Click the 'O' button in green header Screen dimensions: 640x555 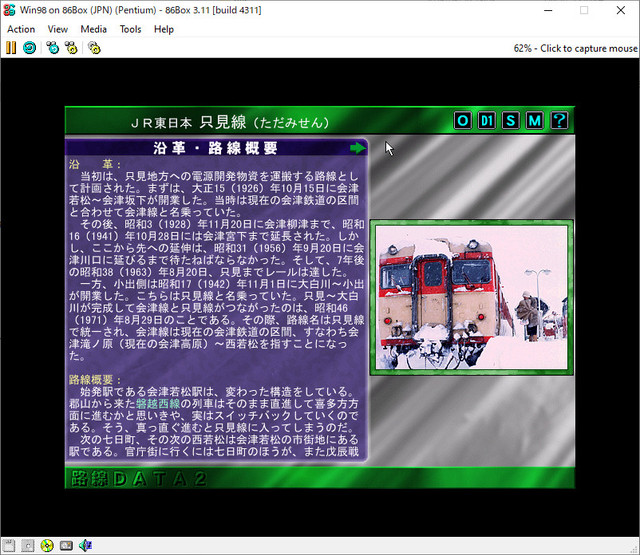coord(463,120)
